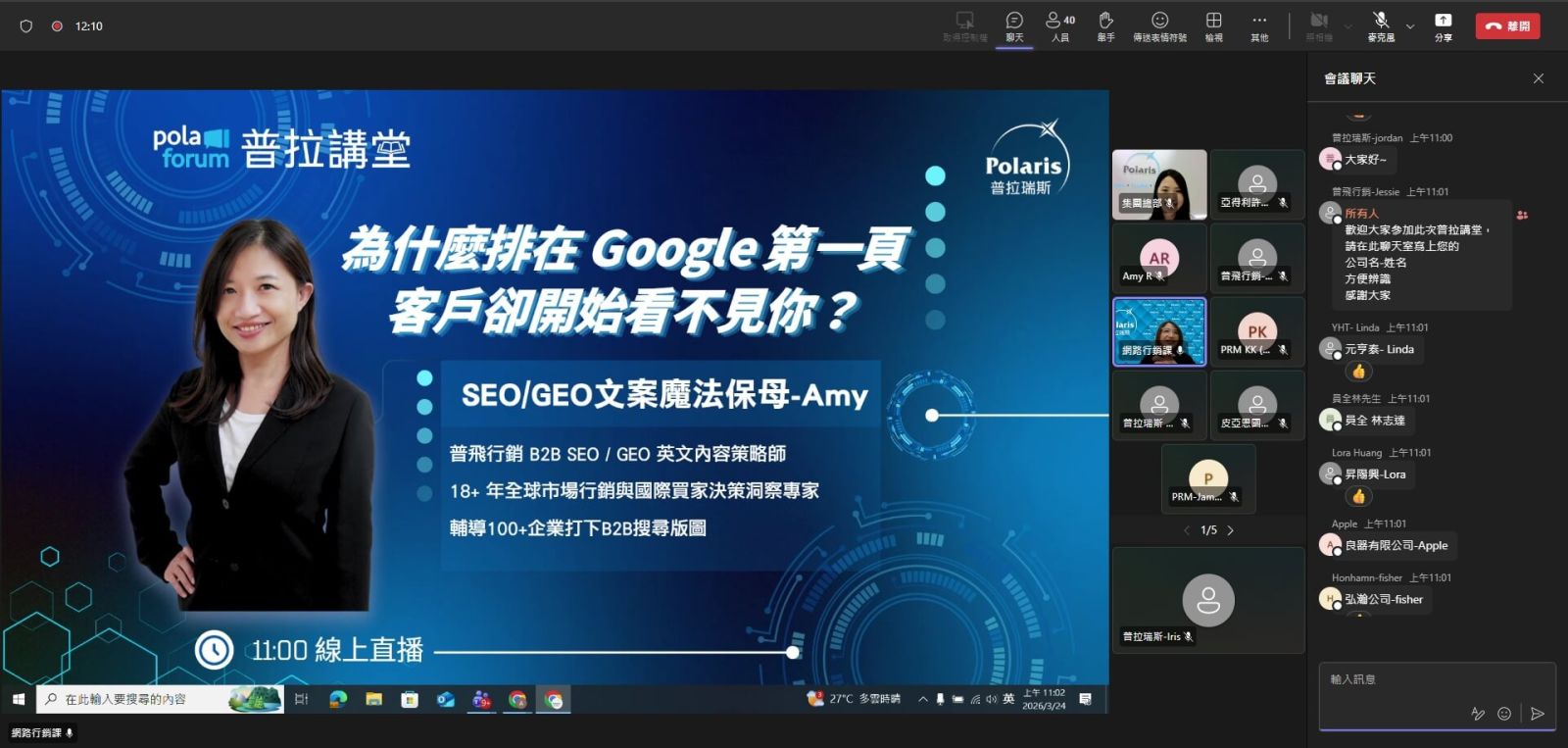Viewport: 1568px width, 748px height.
Task: Select the 普拉瑞斯-Iris participant tile
Action: click(x=1207, y=600)
